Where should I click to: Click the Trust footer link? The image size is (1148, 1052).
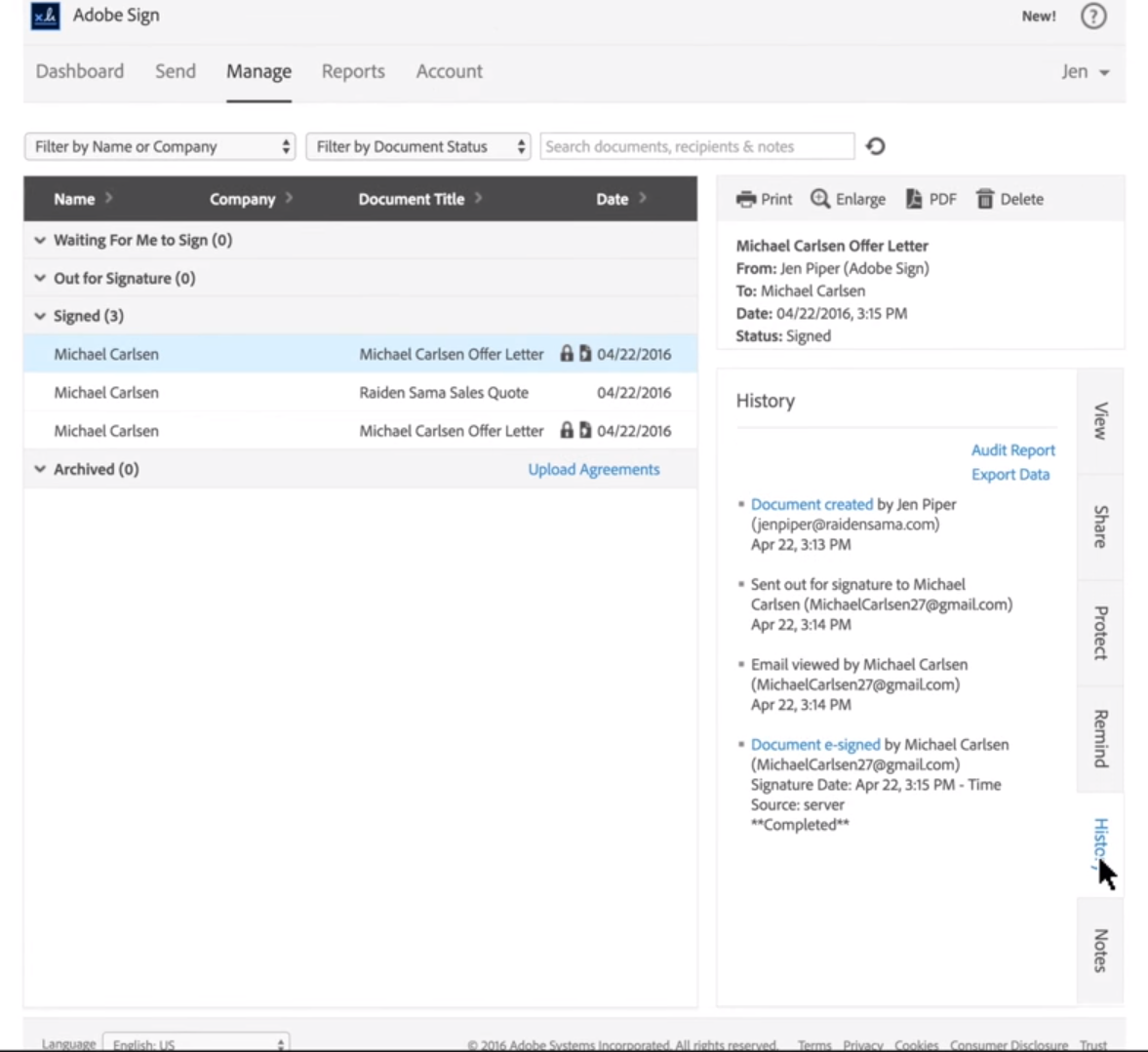point(1093,1044)
